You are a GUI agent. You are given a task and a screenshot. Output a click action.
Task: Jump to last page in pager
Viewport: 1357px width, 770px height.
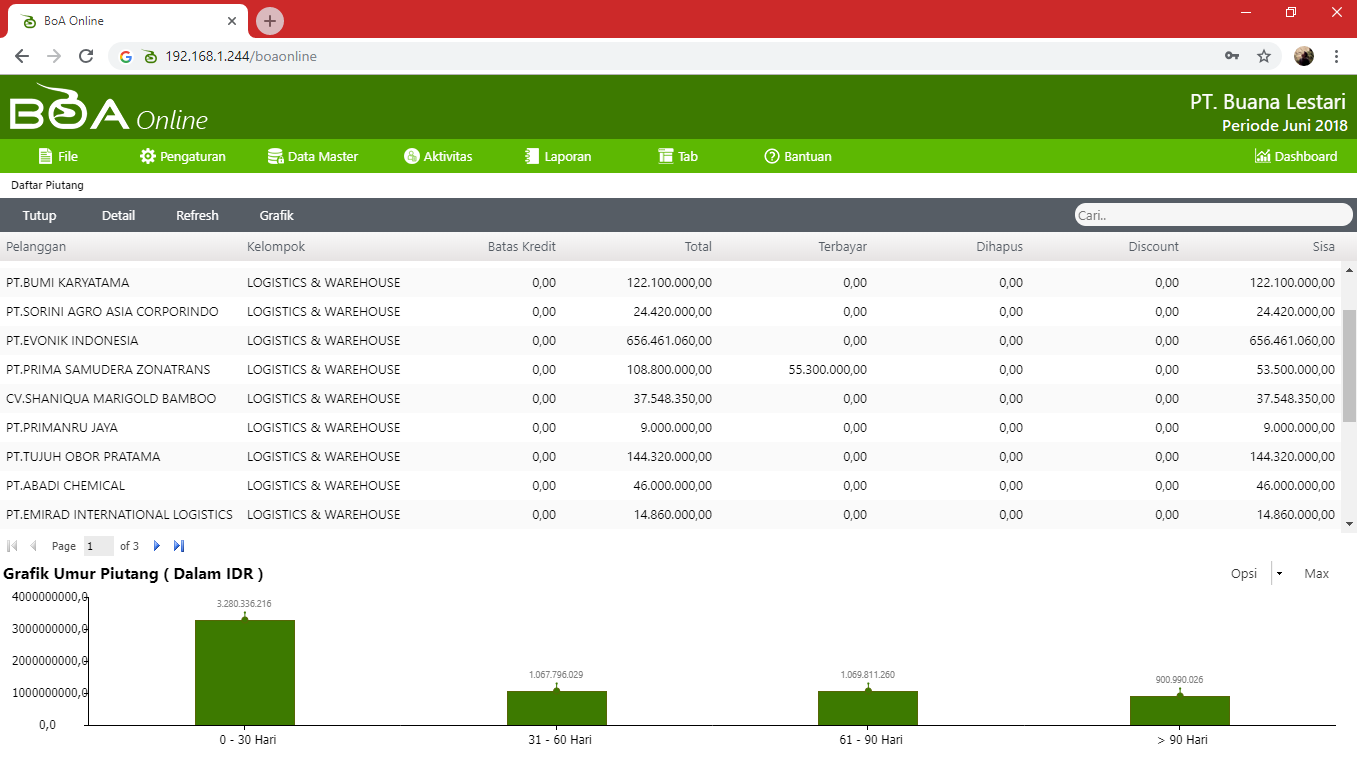179,546
